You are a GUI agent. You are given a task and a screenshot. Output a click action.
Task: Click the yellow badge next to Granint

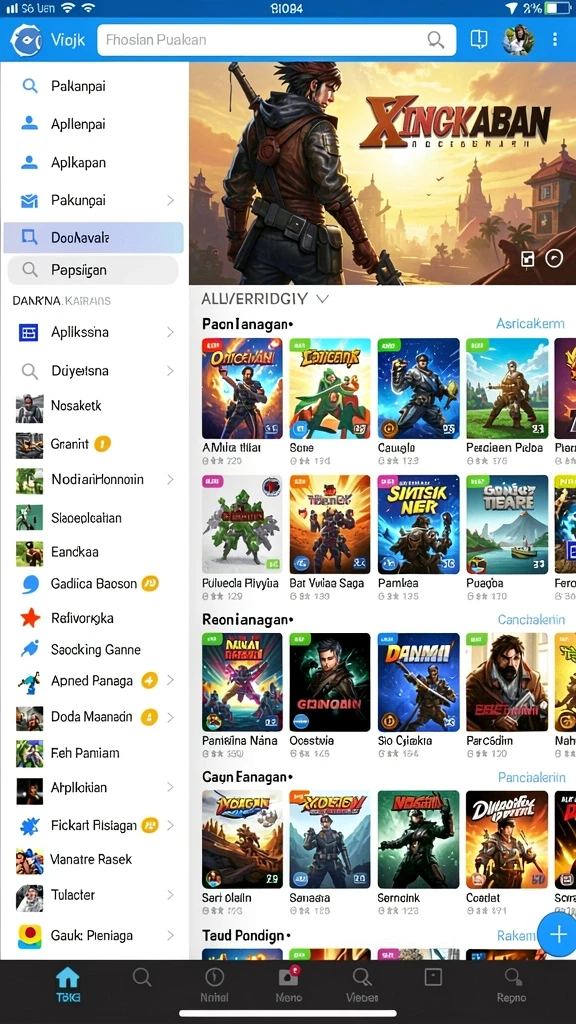pos(103,445)
